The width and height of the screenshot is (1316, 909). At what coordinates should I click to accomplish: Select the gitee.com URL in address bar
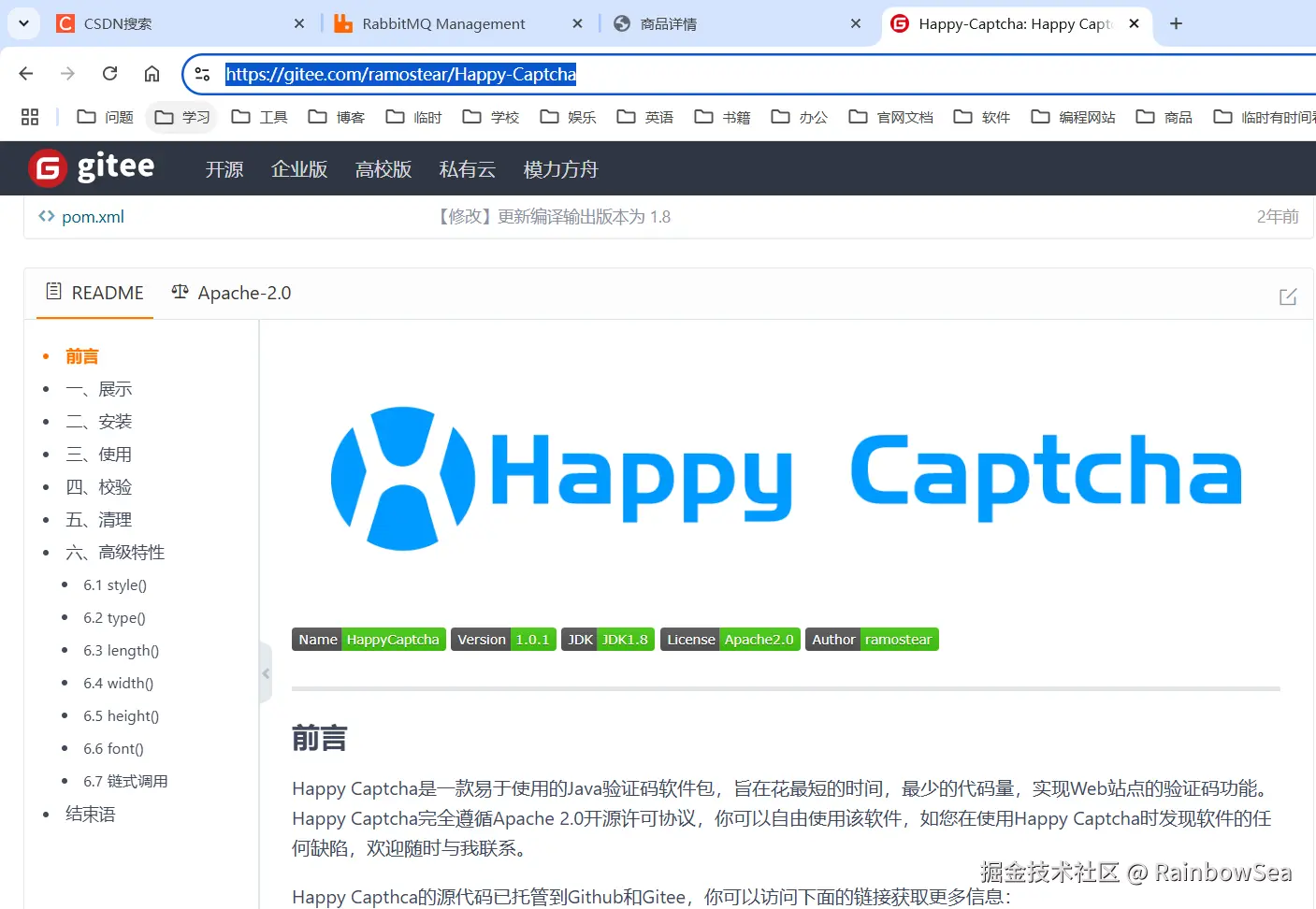tap(400, 74)
